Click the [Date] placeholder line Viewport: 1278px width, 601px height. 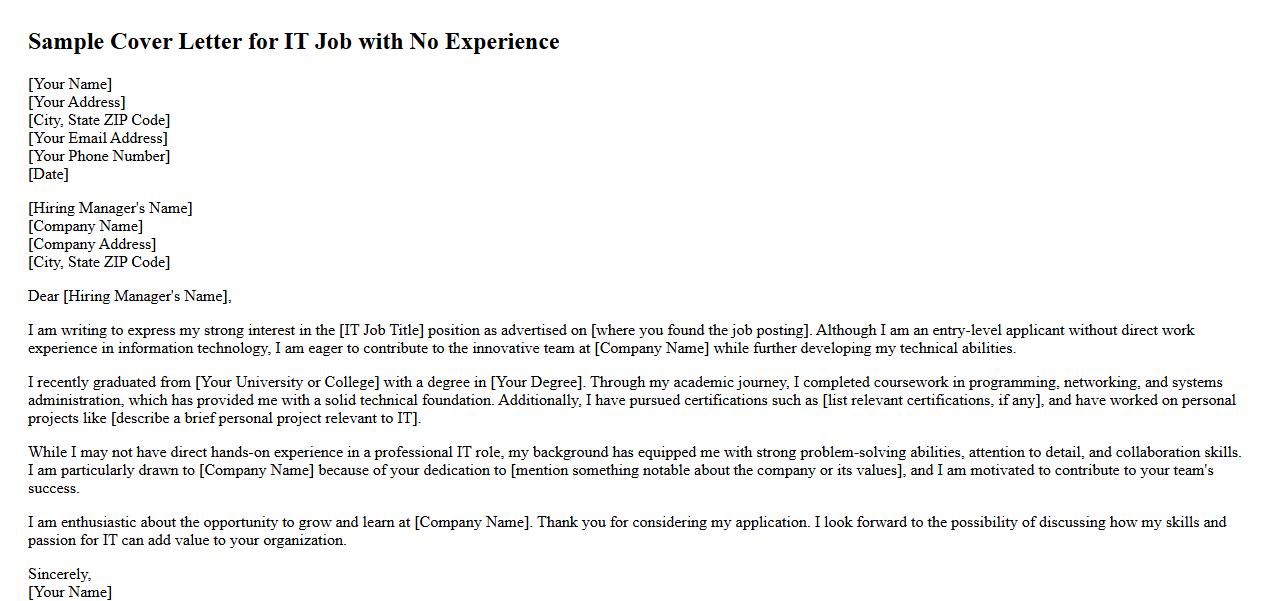48,174
